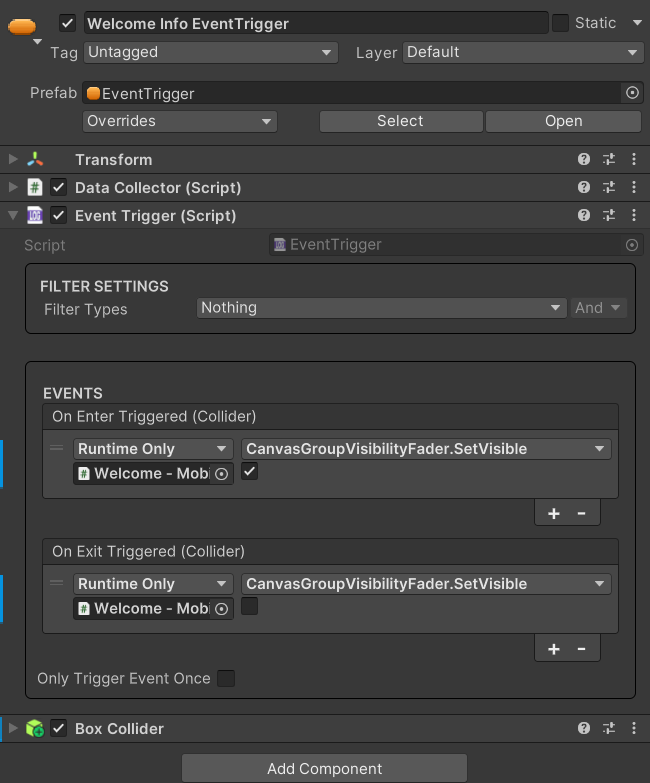Open prefab Overrides dropdown
This screenshot has height=783, width=650.
[x=180, y=121]
